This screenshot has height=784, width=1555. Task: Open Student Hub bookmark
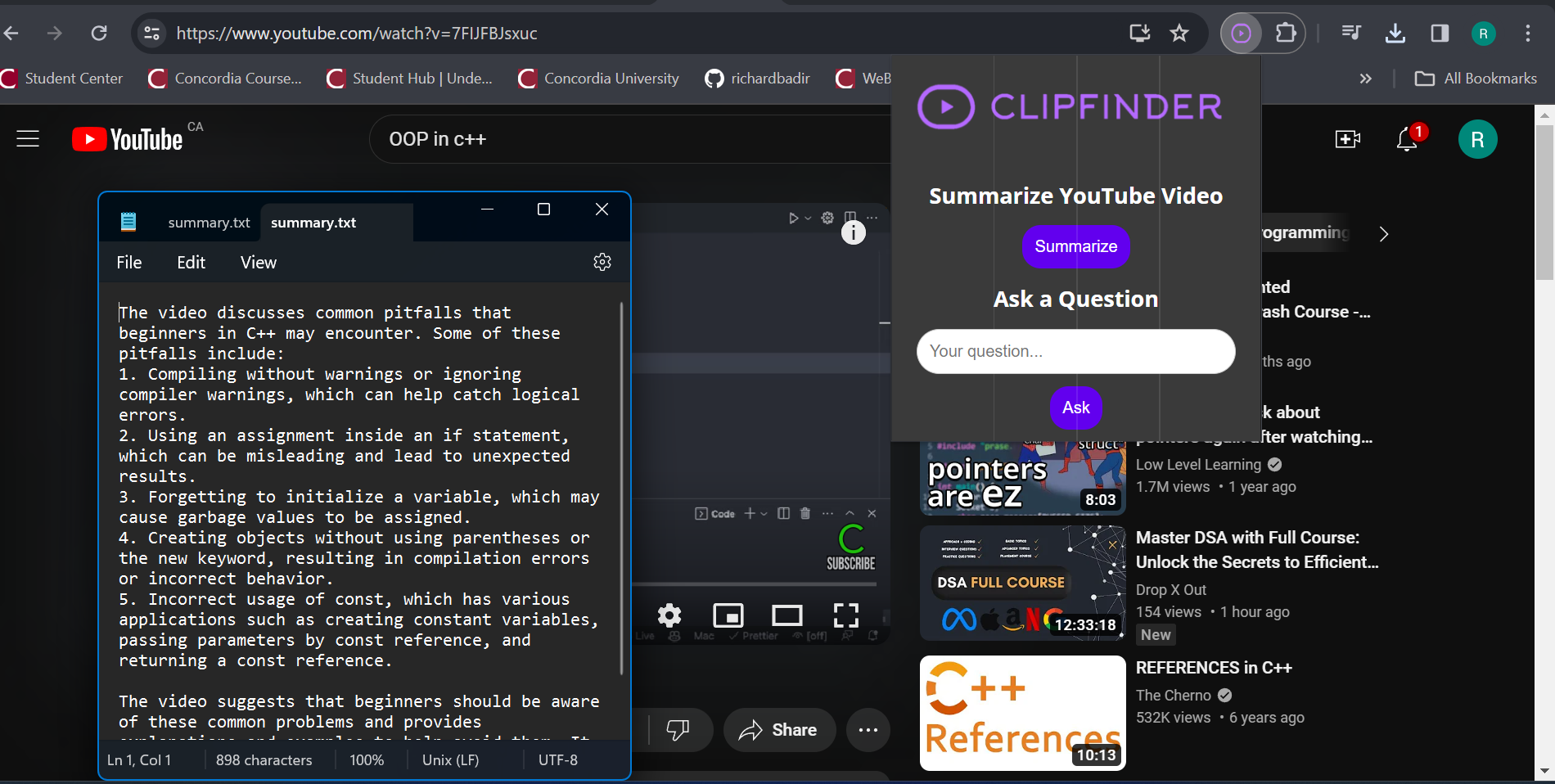click(x=409, y=79)
